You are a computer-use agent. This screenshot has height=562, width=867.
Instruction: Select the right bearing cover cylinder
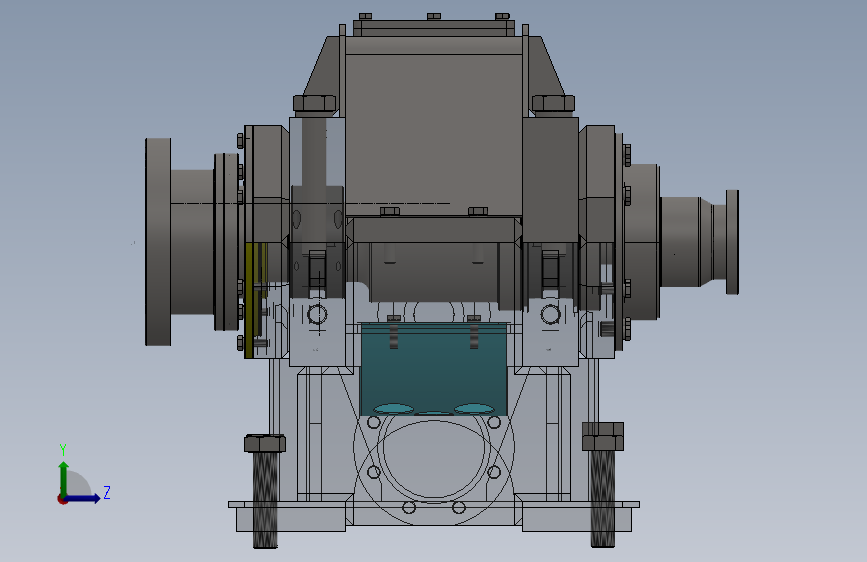pyautogui.click(x=641, y=242)
